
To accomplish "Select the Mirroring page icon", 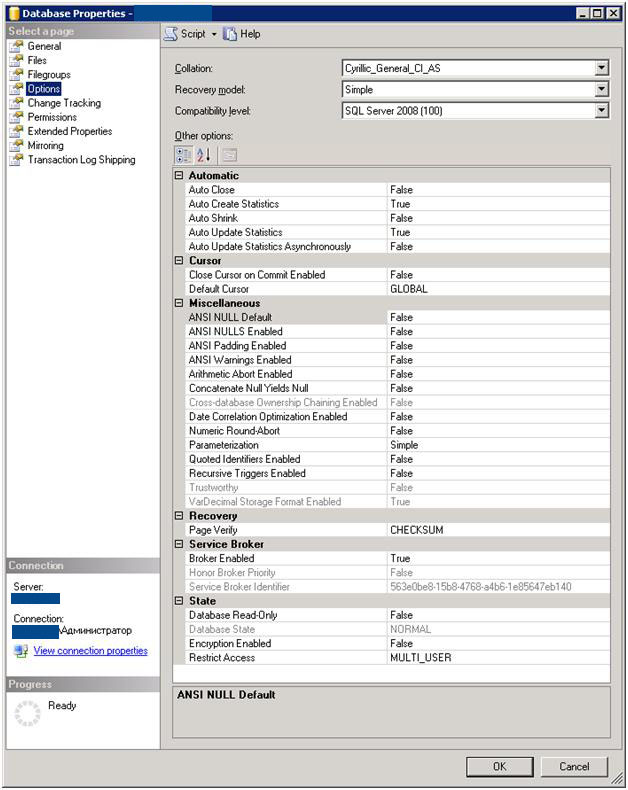I will tap(16, 146).
